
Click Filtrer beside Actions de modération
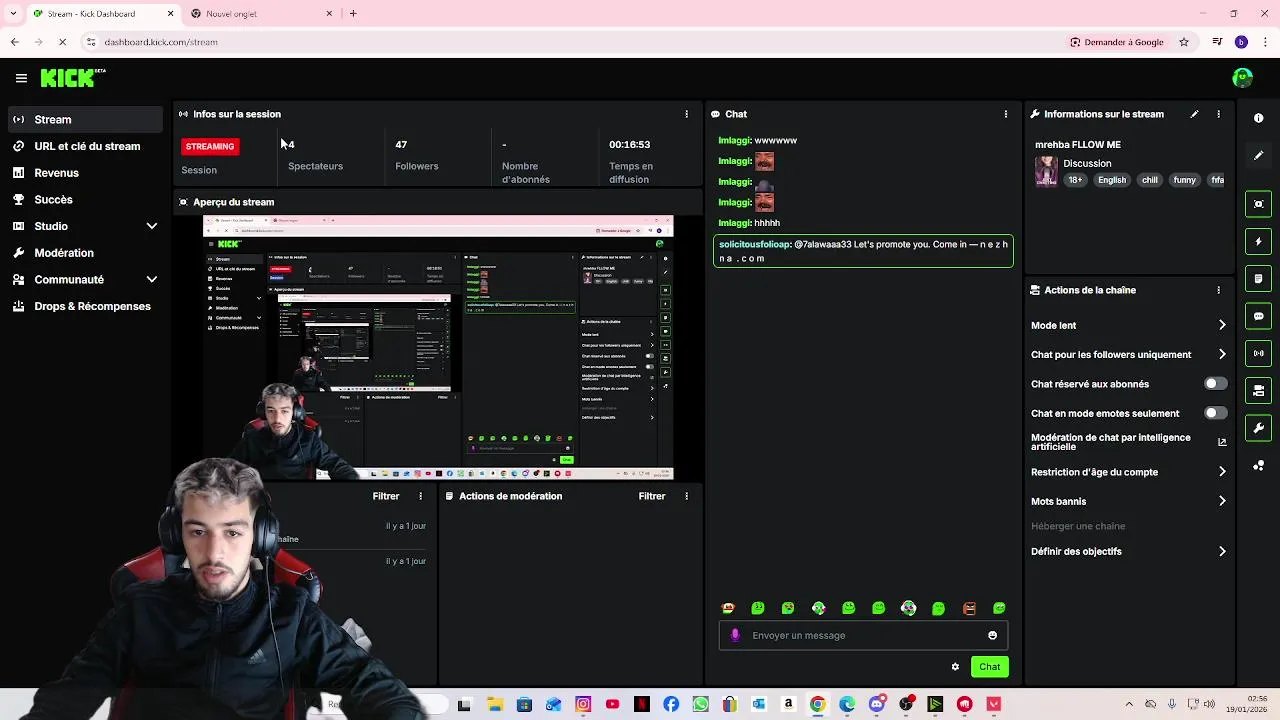[x=652, y=496]
